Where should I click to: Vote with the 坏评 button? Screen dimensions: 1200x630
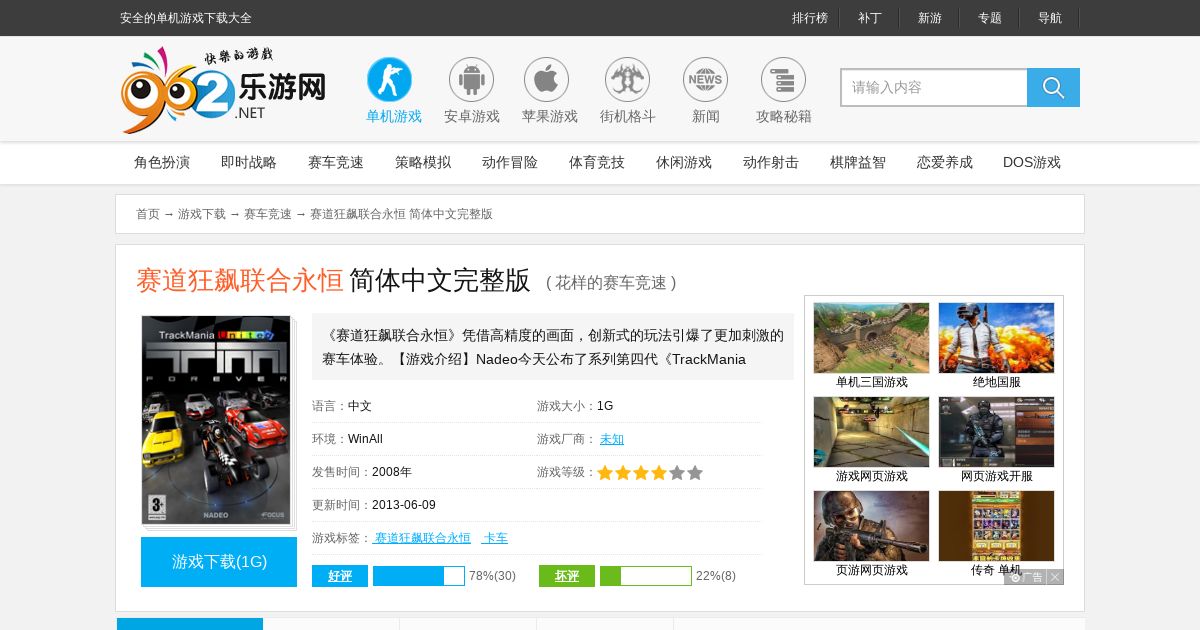(567, 576)
